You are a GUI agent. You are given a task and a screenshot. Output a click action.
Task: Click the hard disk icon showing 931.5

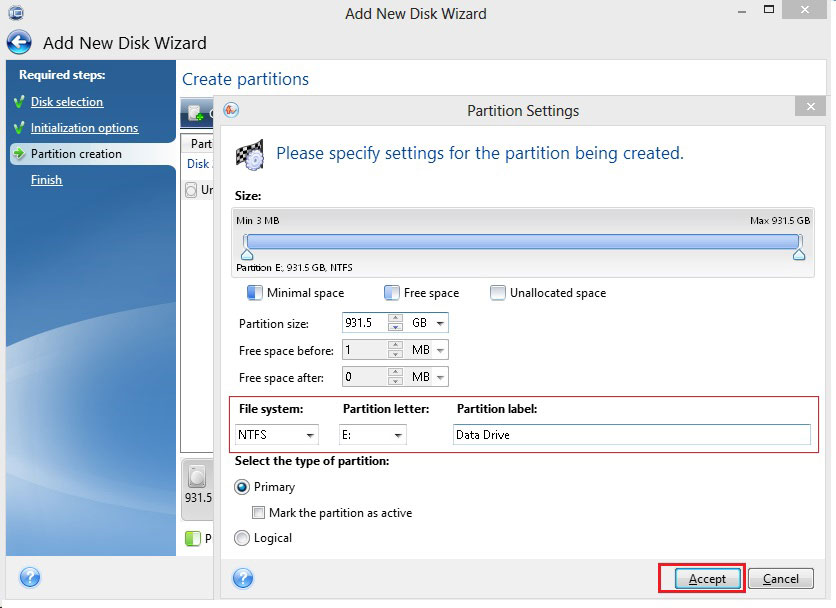197,476
